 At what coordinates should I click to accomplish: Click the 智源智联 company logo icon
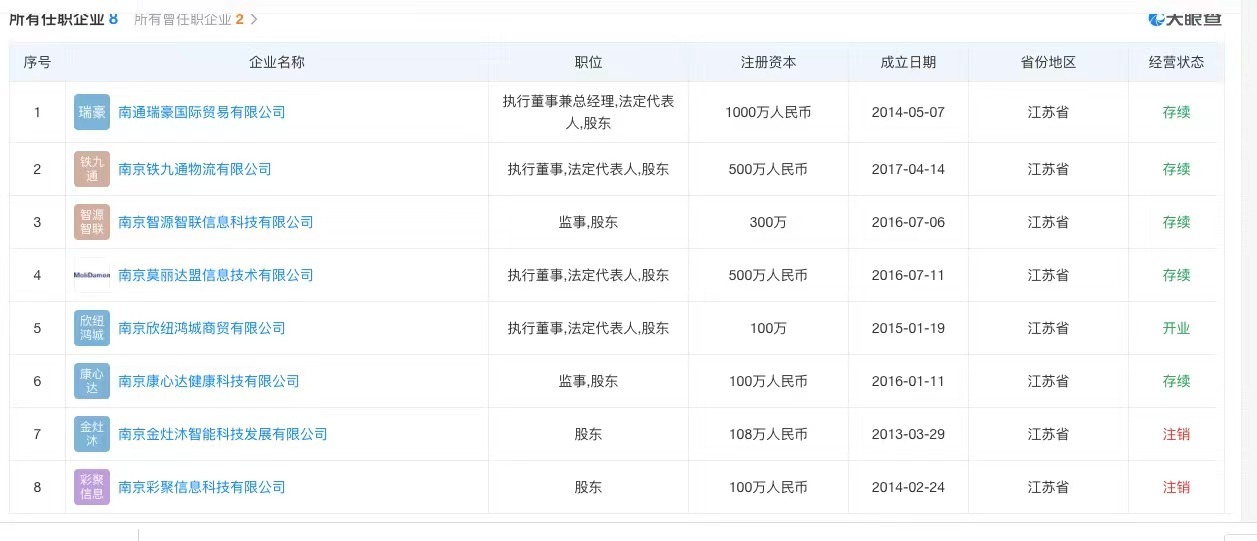(x=92, y=222)
